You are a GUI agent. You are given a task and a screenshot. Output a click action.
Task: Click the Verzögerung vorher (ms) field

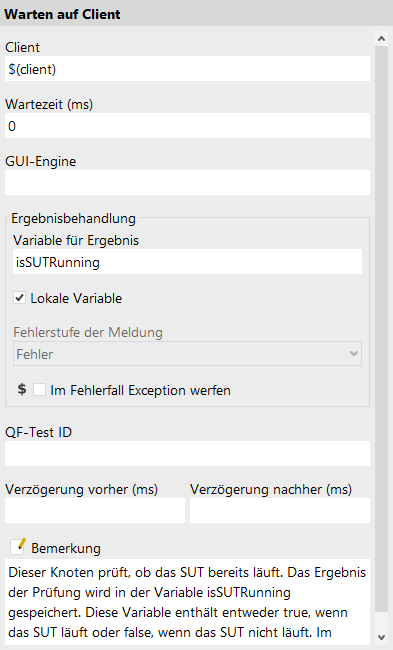pos(95,510)
